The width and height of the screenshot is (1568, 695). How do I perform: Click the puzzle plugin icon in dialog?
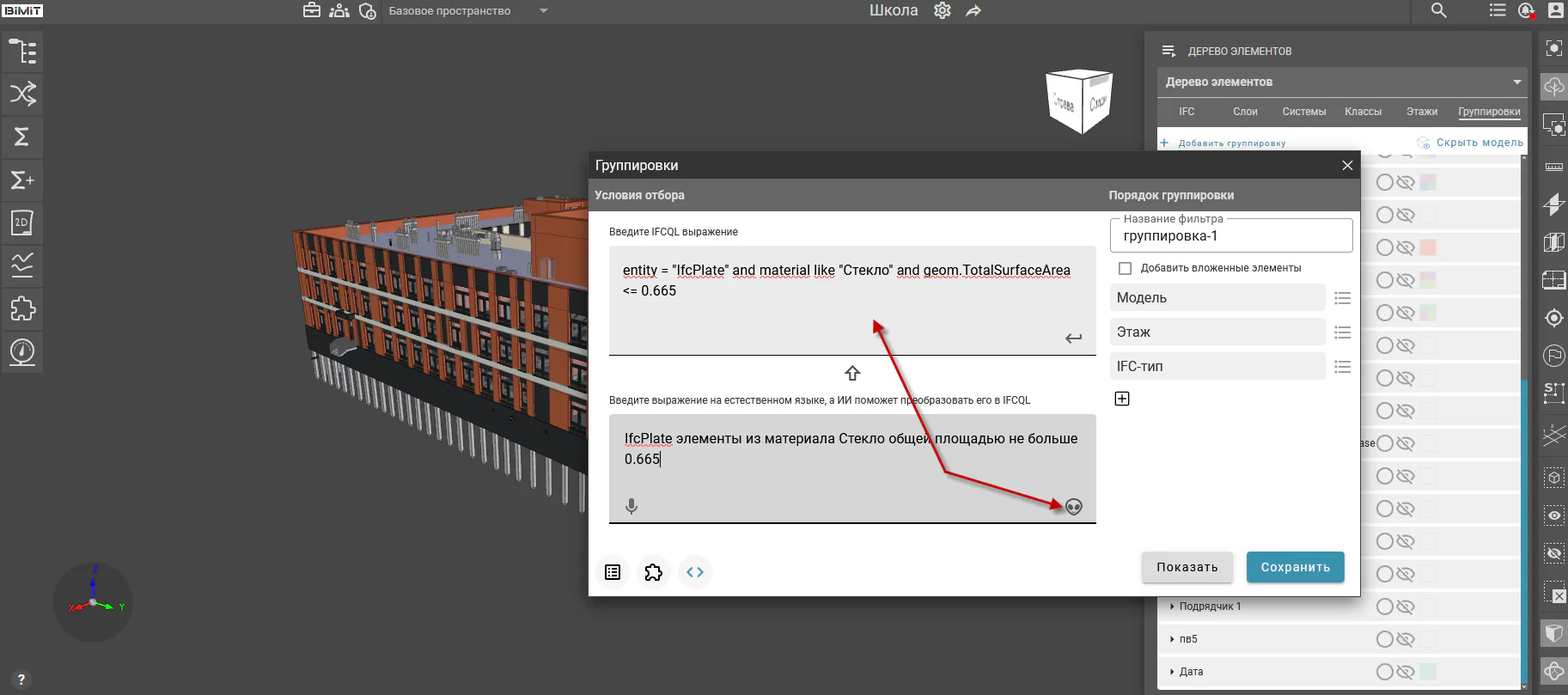click(x=654, y=572)
